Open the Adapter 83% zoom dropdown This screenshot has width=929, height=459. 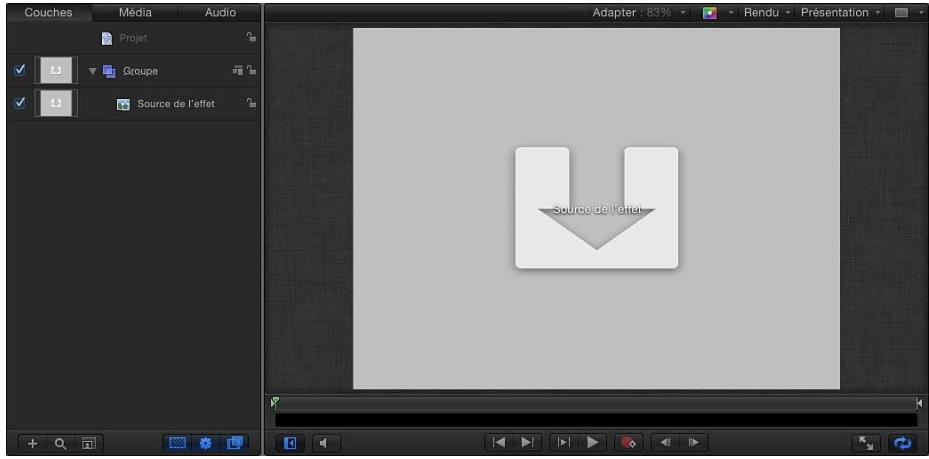[x=639, y=12]
